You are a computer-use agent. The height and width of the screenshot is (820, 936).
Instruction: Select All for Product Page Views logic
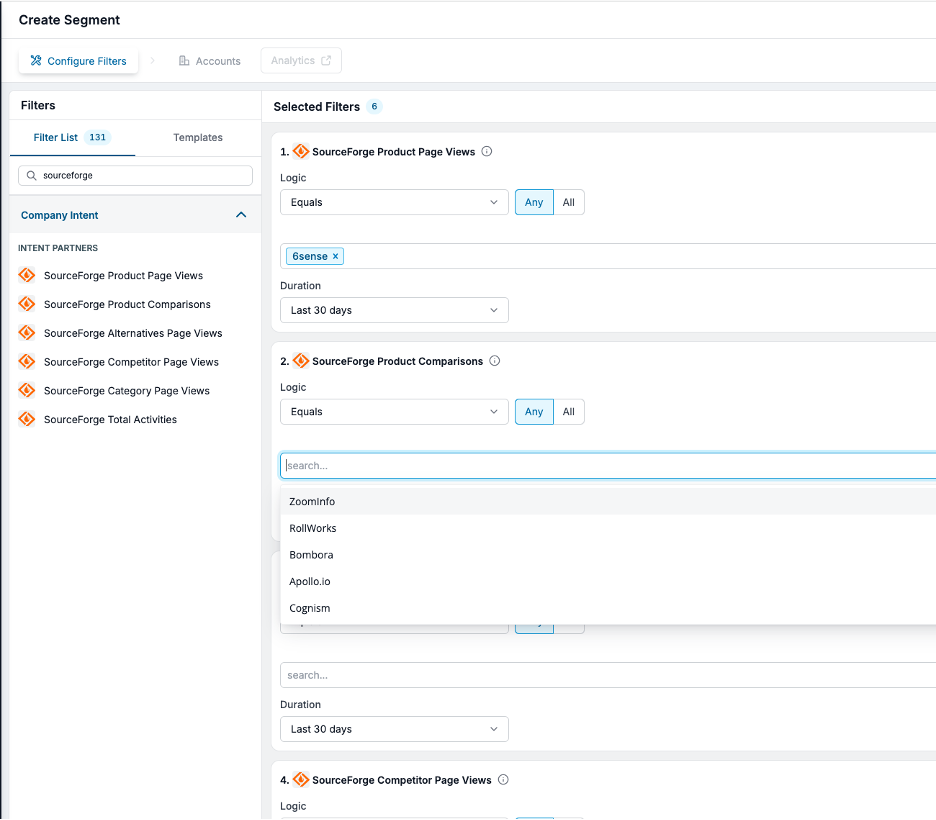pyautogui.click(x=569, y=202)
